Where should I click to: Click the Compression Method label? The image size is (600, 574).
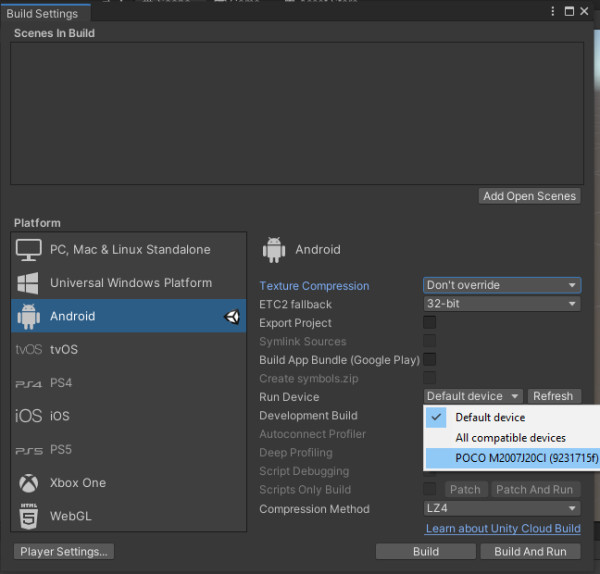click(315, 509)
